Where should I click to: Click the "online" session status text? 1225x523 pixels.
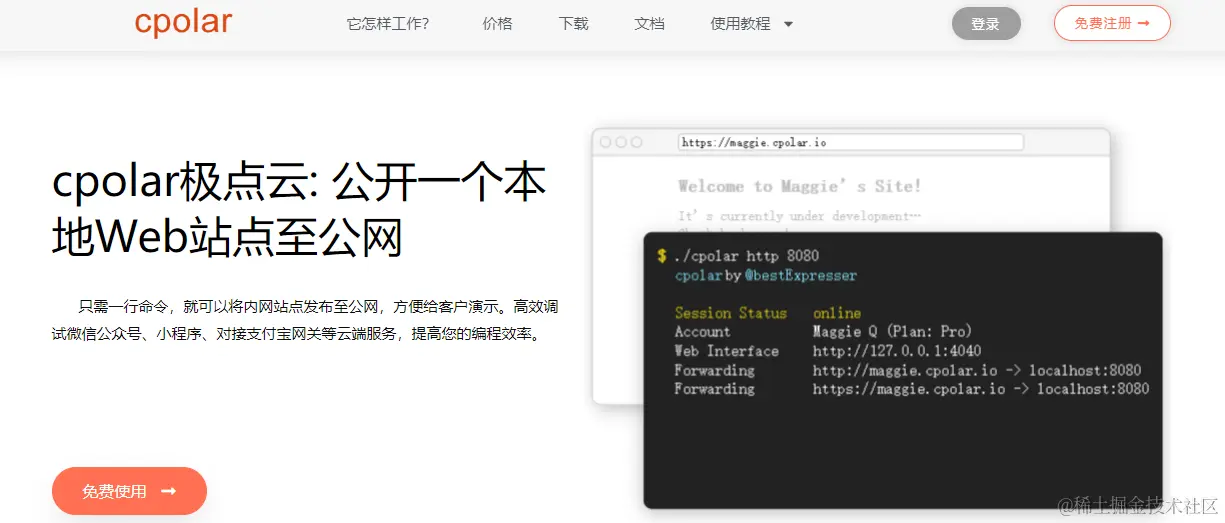[837, 313]
